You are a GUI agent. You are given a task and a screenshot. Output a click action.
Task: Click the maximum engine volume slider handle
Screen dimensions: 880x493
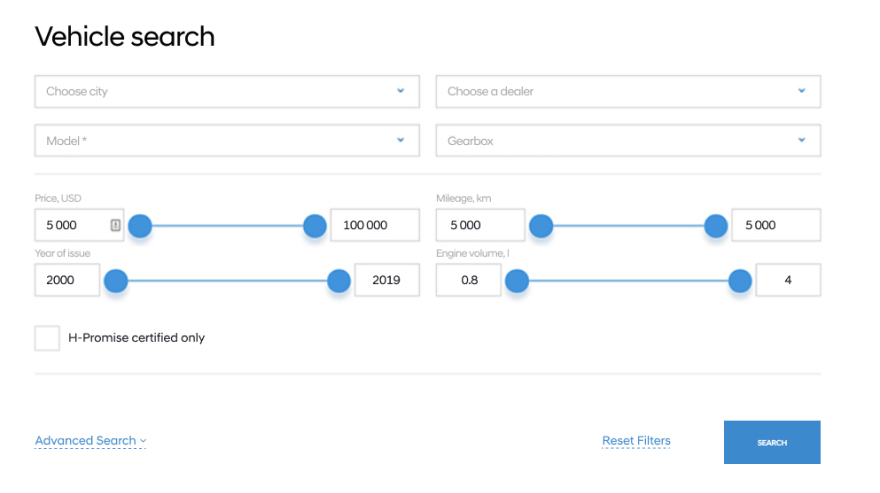click(740, 281)
